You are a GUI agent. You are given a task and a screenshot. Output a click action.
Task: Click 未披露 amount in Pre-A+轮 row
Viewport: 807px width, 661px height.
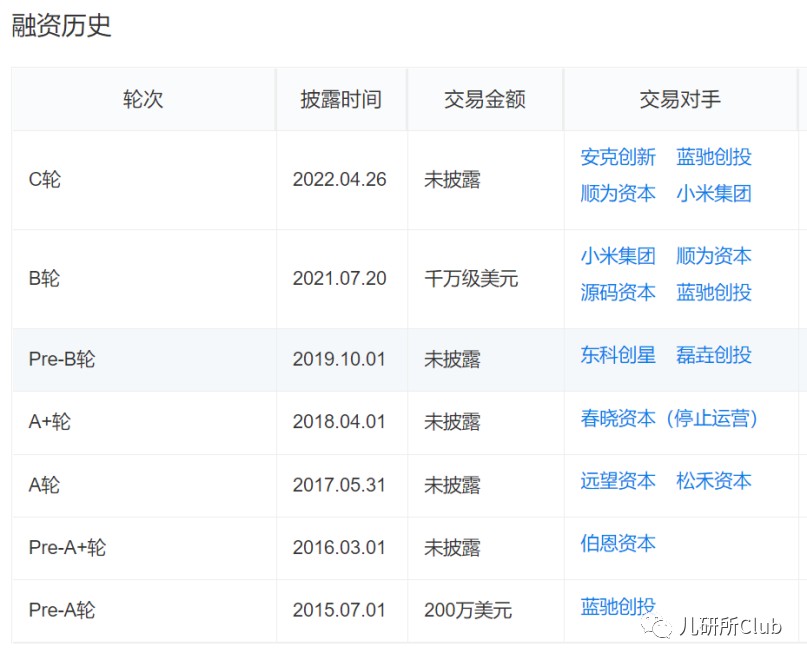coord(452,548)
